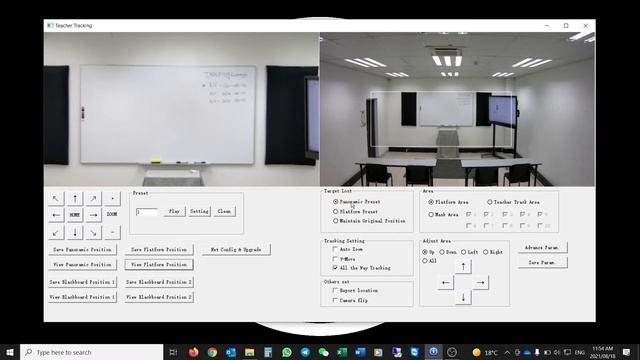Pan camera up-left with diagonal arrow
Image resolution: width=640 pixels, height=360 pixels.
click(x=56, y=199)
